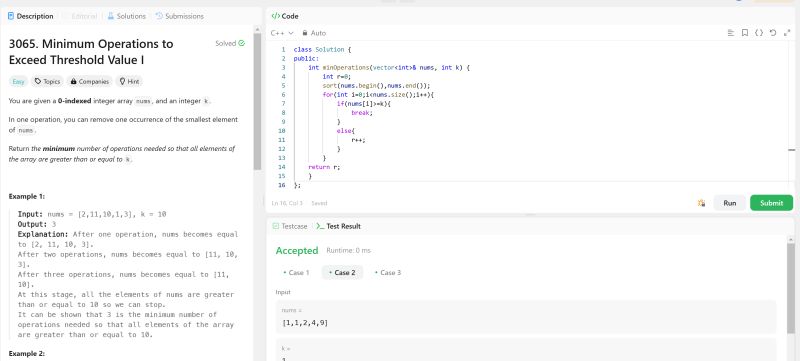
Task: Click the curly braces icon in code toolbar
Action: [759, 33]
